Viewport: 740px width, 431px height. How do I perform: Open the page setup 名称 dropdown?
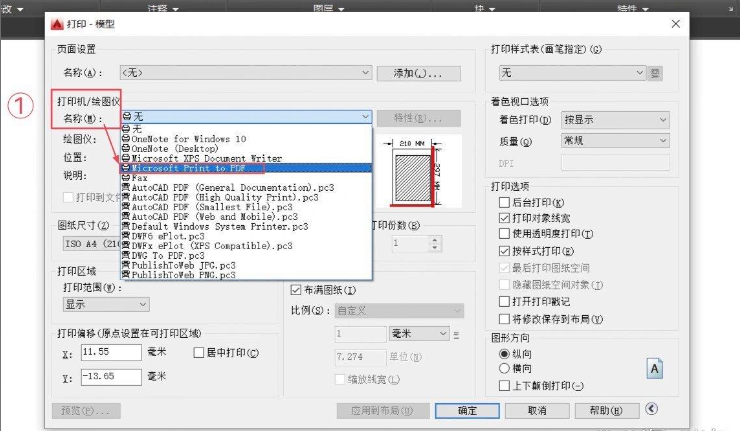(x=245, y=73)
